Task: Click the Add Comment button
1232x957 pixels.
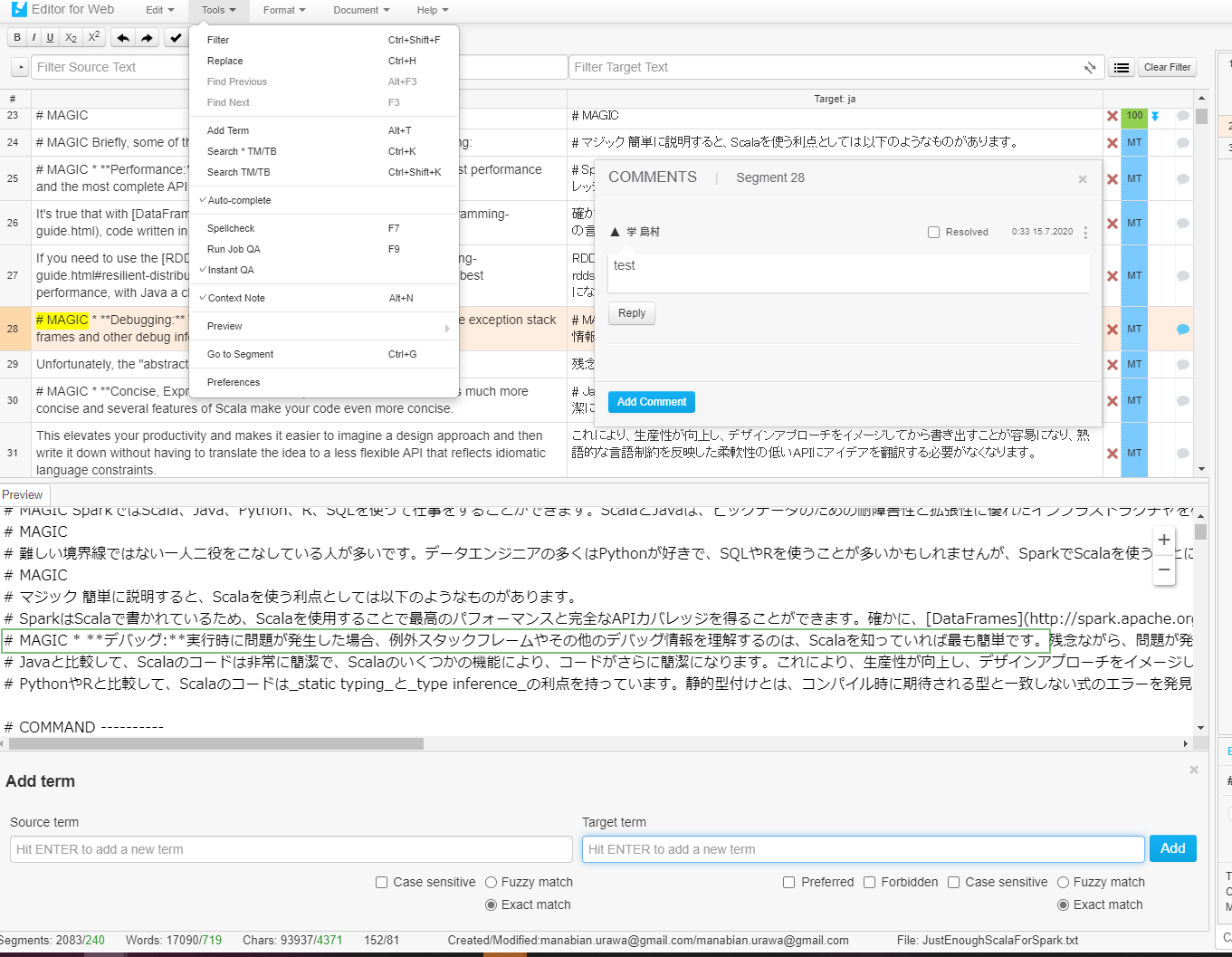Action: [652, 402]
